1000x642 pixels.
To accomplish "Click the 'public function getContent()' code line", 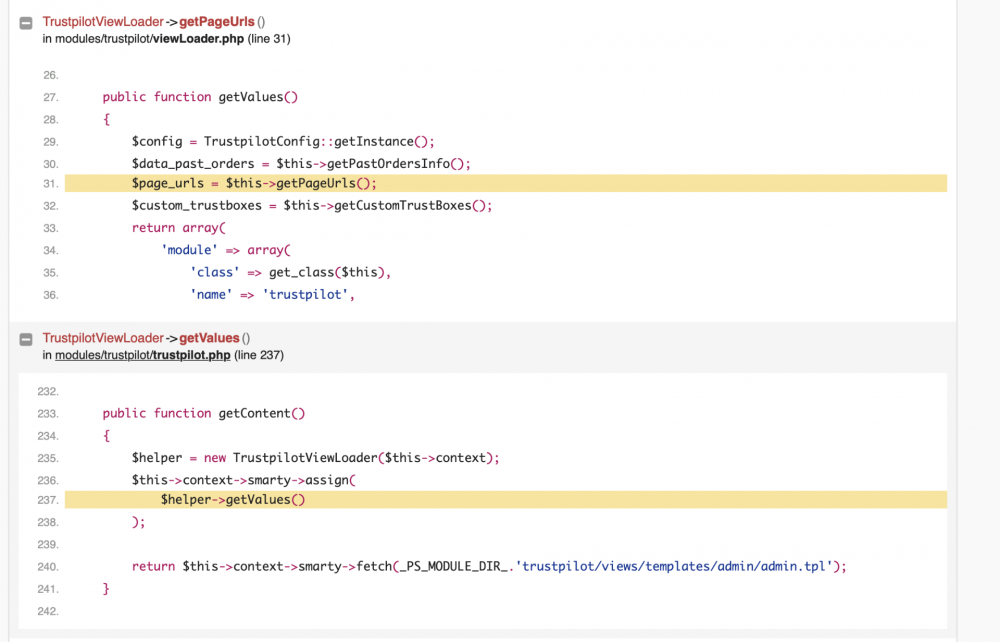I will tap(203, 413).
